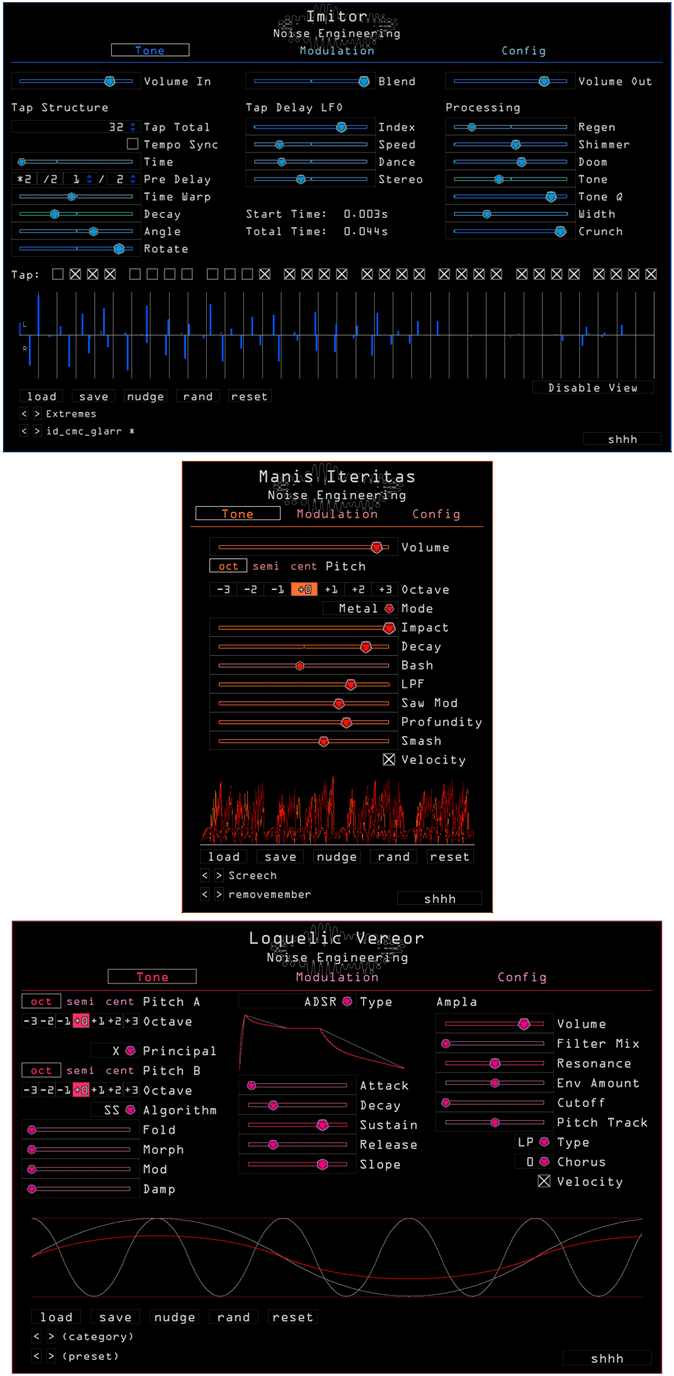Click the Shimmer slider in Imitor
Viewport: 674px width, 1376px height.
pos(509,145)
